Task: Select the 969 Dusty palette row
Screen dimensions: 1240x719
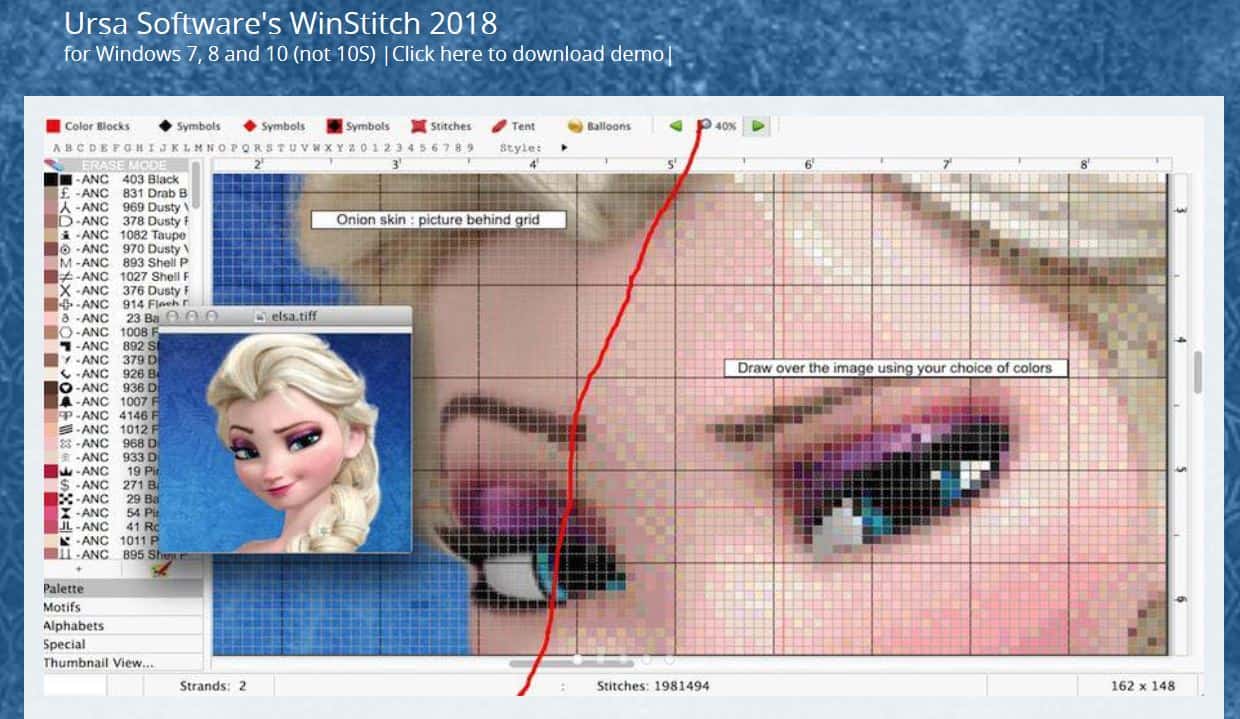Action: (x=116, y=207)
